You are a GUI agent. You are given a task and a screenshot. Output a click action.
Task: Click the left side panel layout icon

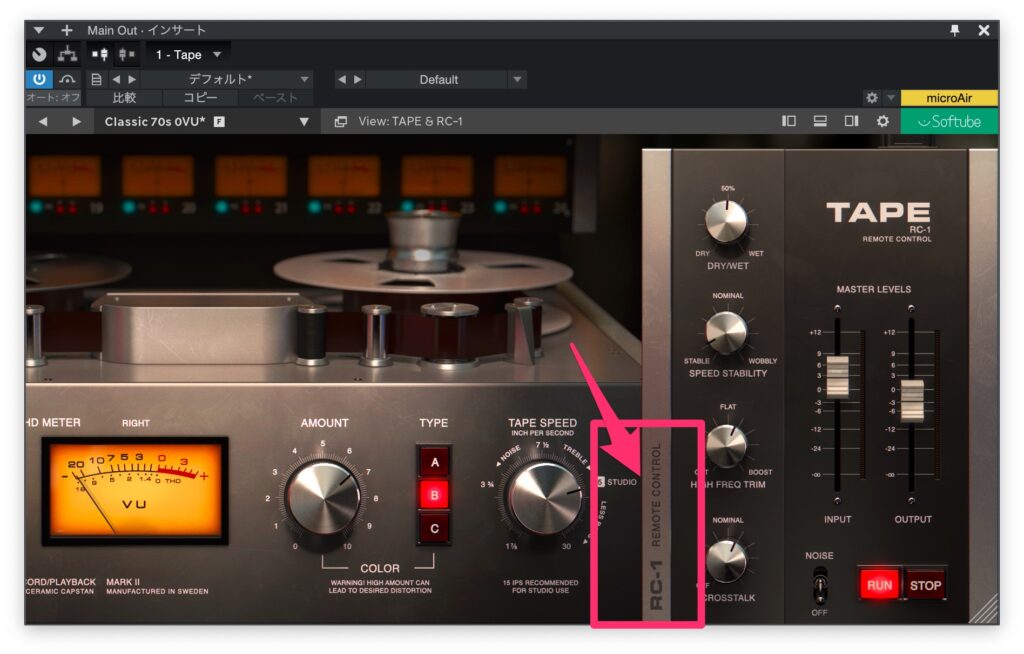pyautogui.click(x=789, y=121)
